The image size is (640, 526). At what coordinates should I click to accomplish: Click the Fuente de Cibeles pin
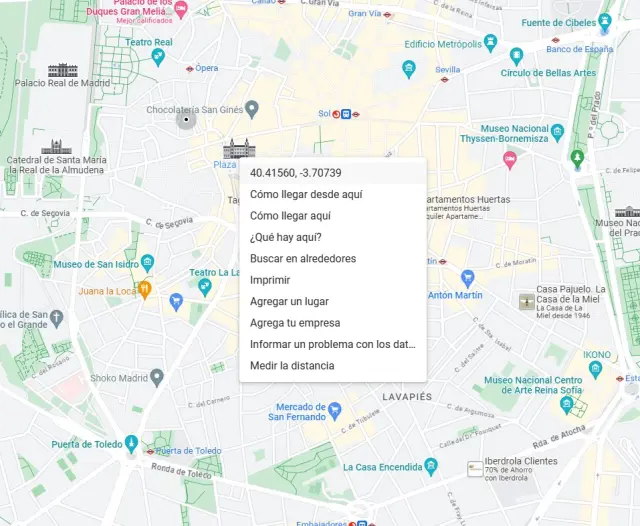click(604, 21)
